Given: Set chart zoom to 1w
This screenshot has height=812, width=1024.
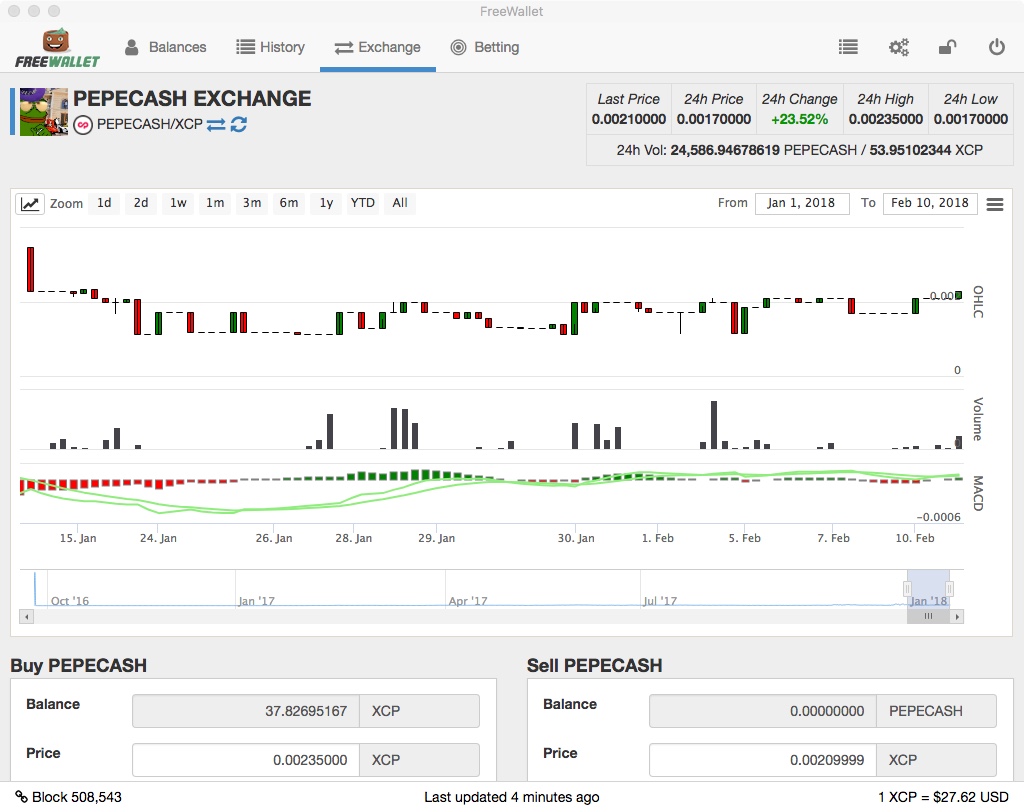Looking at the screenshot, I should 178,203.
